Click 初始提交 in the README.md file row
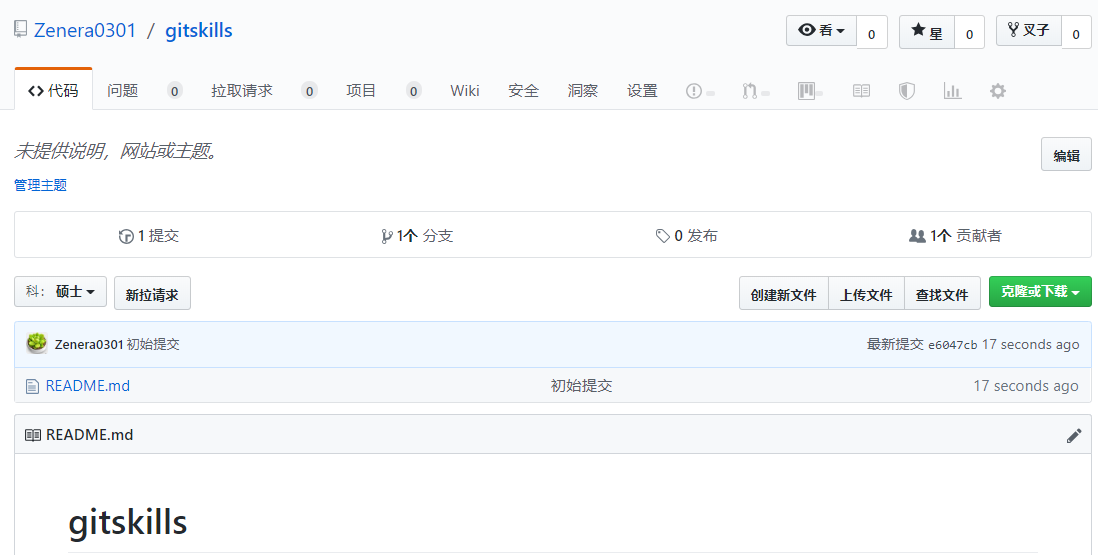The height and width of the screenshot is (555, 1098). click(581, 386)
